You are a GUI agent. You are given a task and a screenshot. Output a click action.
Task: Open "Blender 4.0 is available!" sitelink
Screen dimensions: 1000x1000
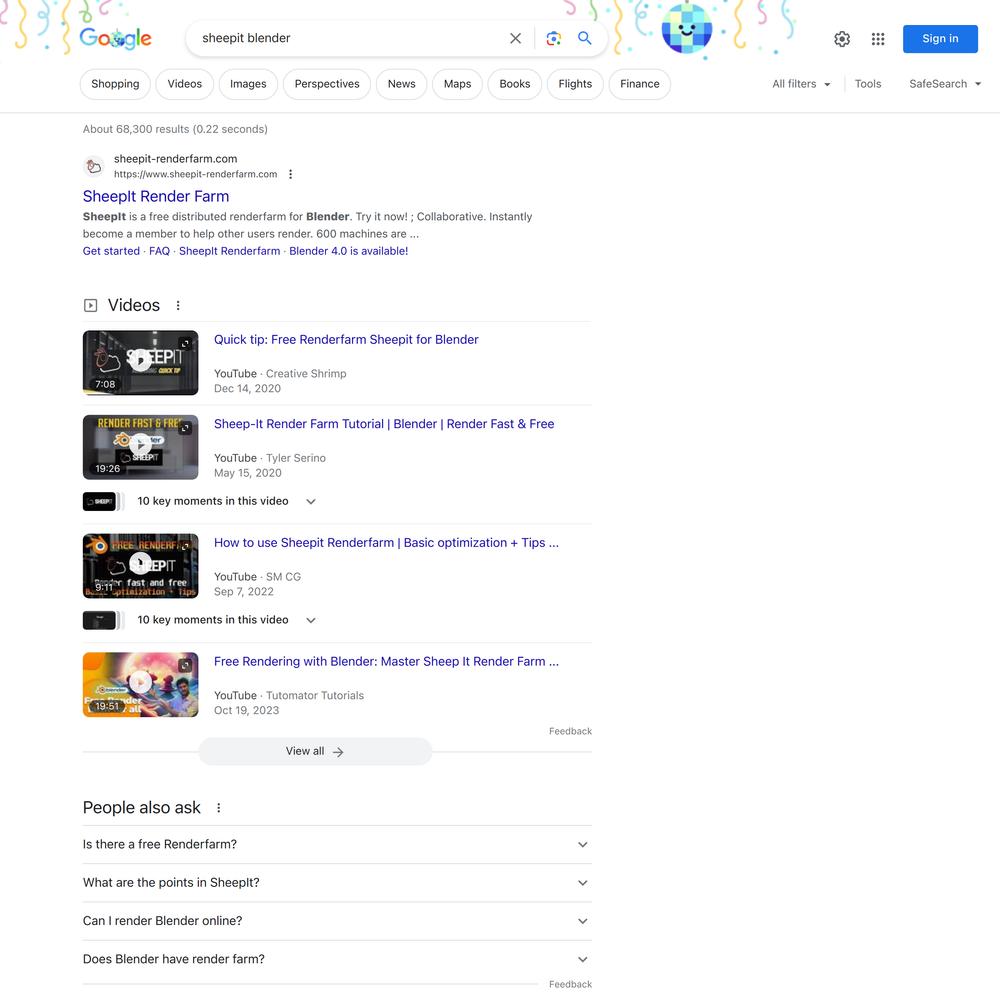[x=349, y=251]
